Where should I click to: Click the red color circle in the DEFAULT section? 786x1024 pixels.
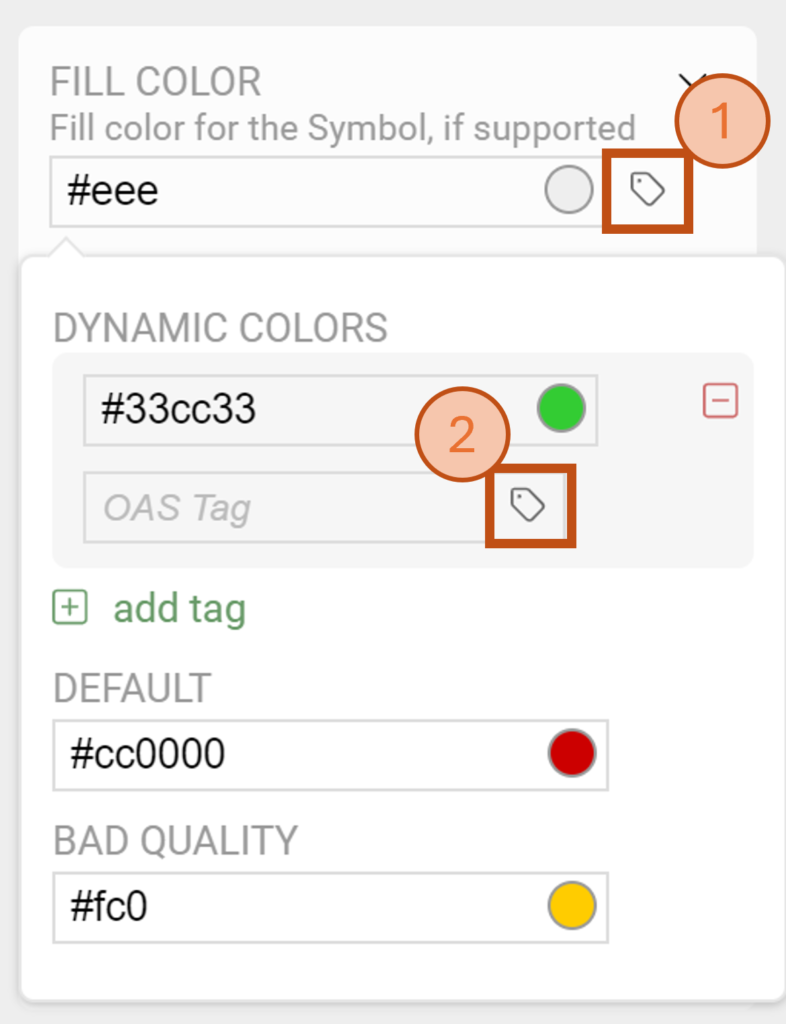(x=569, y=755)
